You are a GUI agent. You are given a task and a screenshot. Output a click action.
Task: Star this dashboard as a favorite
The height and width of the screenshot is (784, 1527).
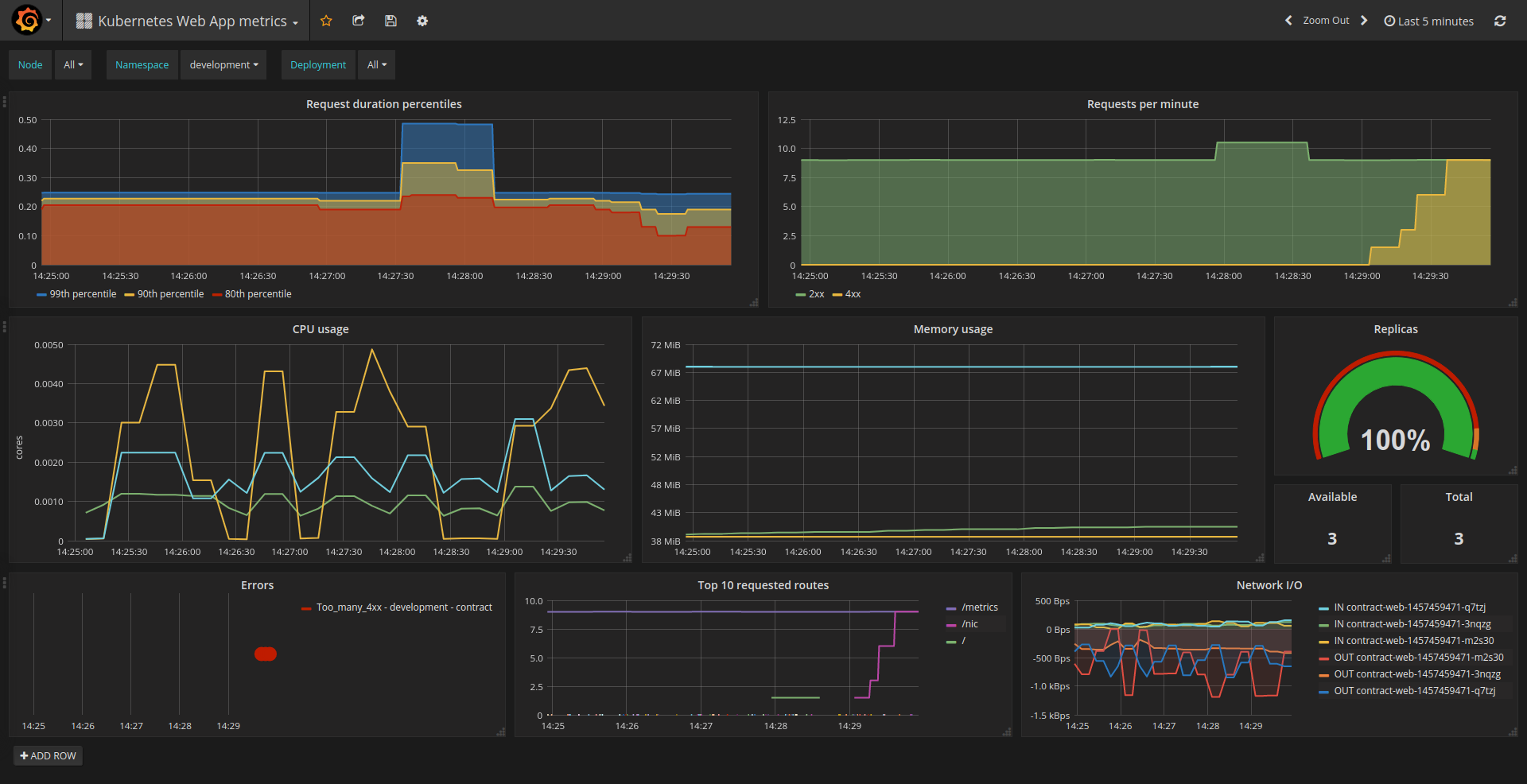pos(326,21)
